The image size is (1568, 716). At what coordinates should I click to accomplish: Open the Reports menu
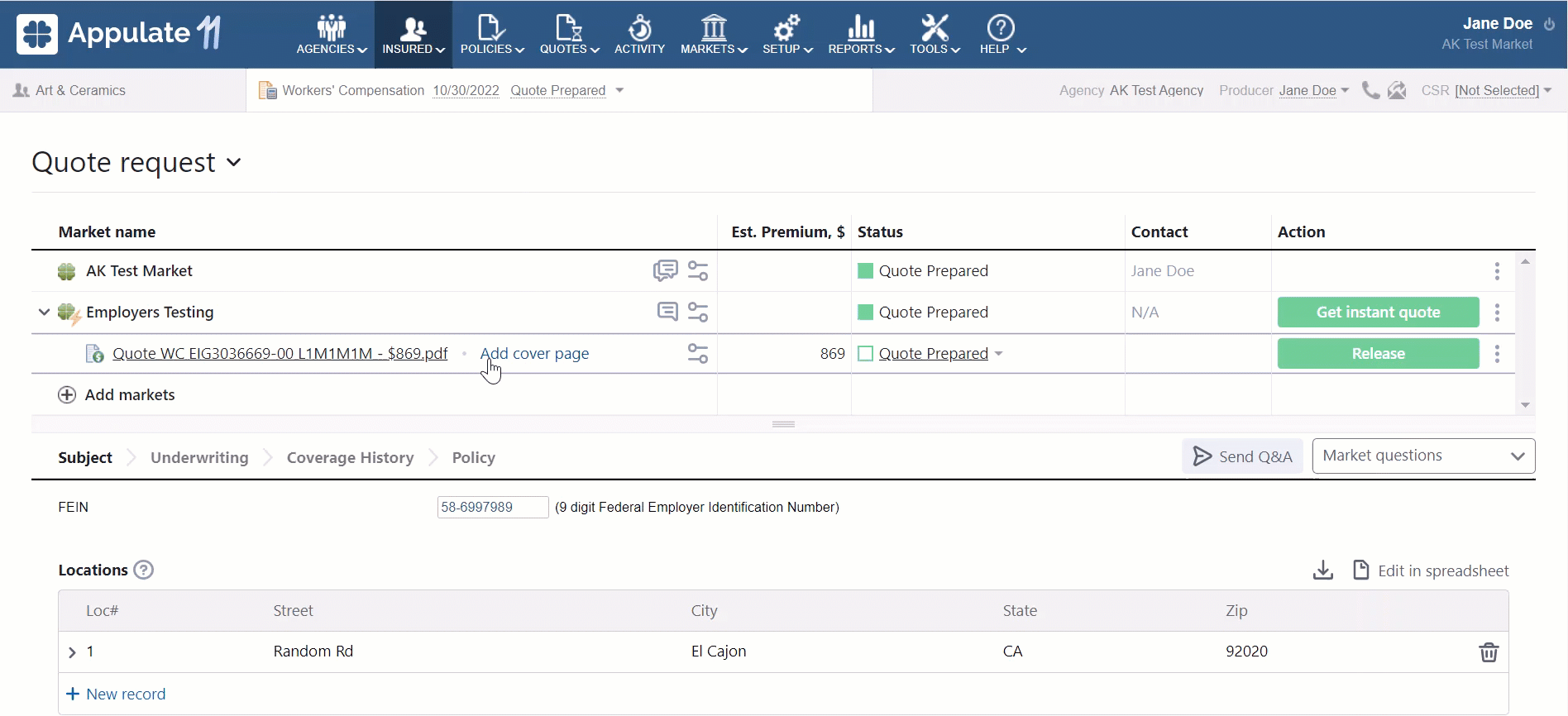pyautogui.click(x=861, y=35)
